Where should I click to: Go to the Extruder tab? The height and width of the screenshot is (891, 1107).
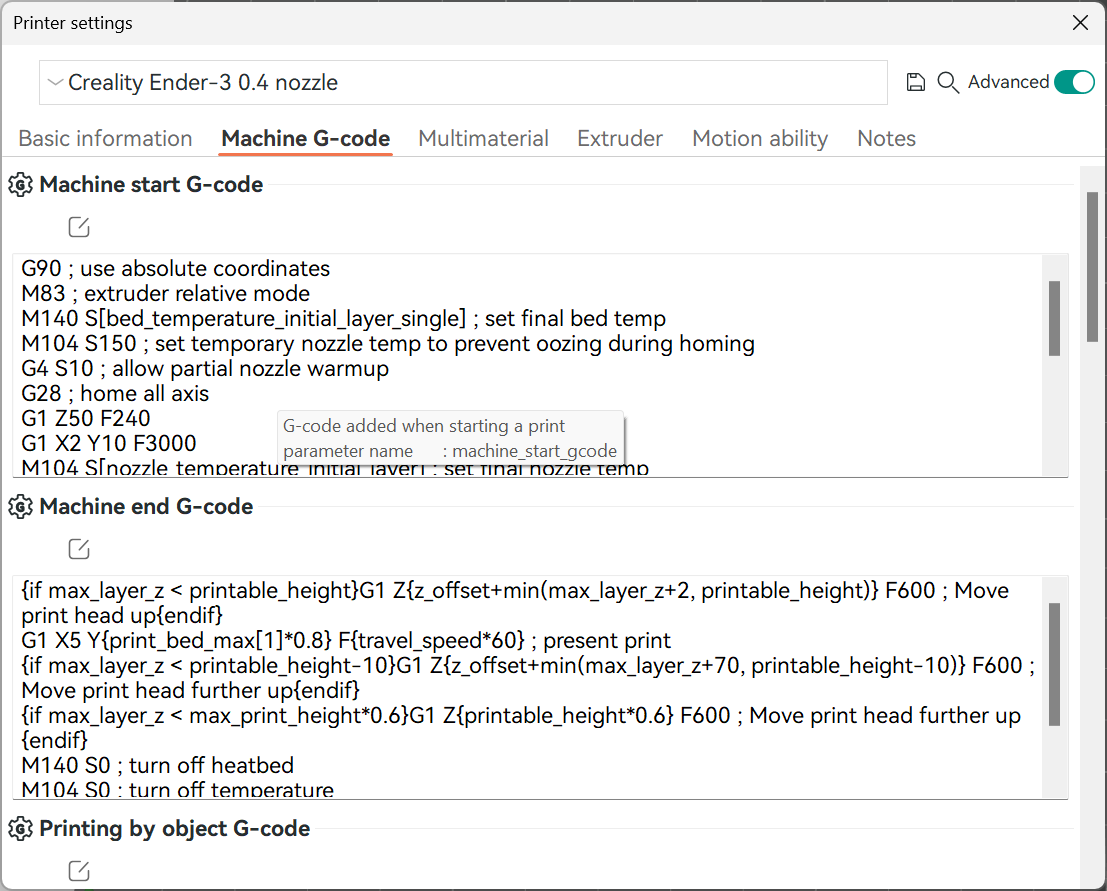point(620,138)
